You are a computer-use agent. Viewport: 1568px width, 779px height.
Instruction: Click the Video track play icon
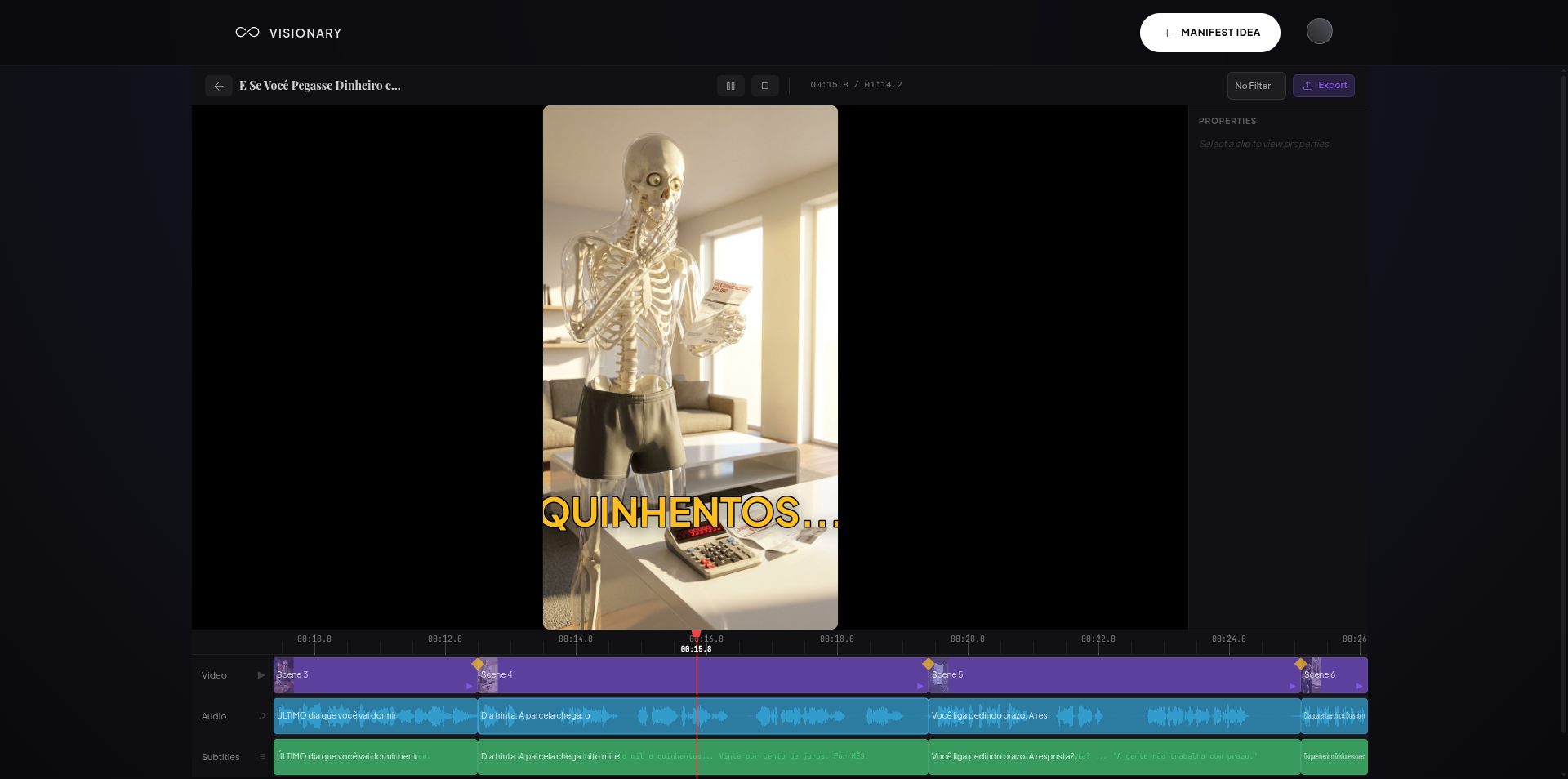[x=261, y=675]
